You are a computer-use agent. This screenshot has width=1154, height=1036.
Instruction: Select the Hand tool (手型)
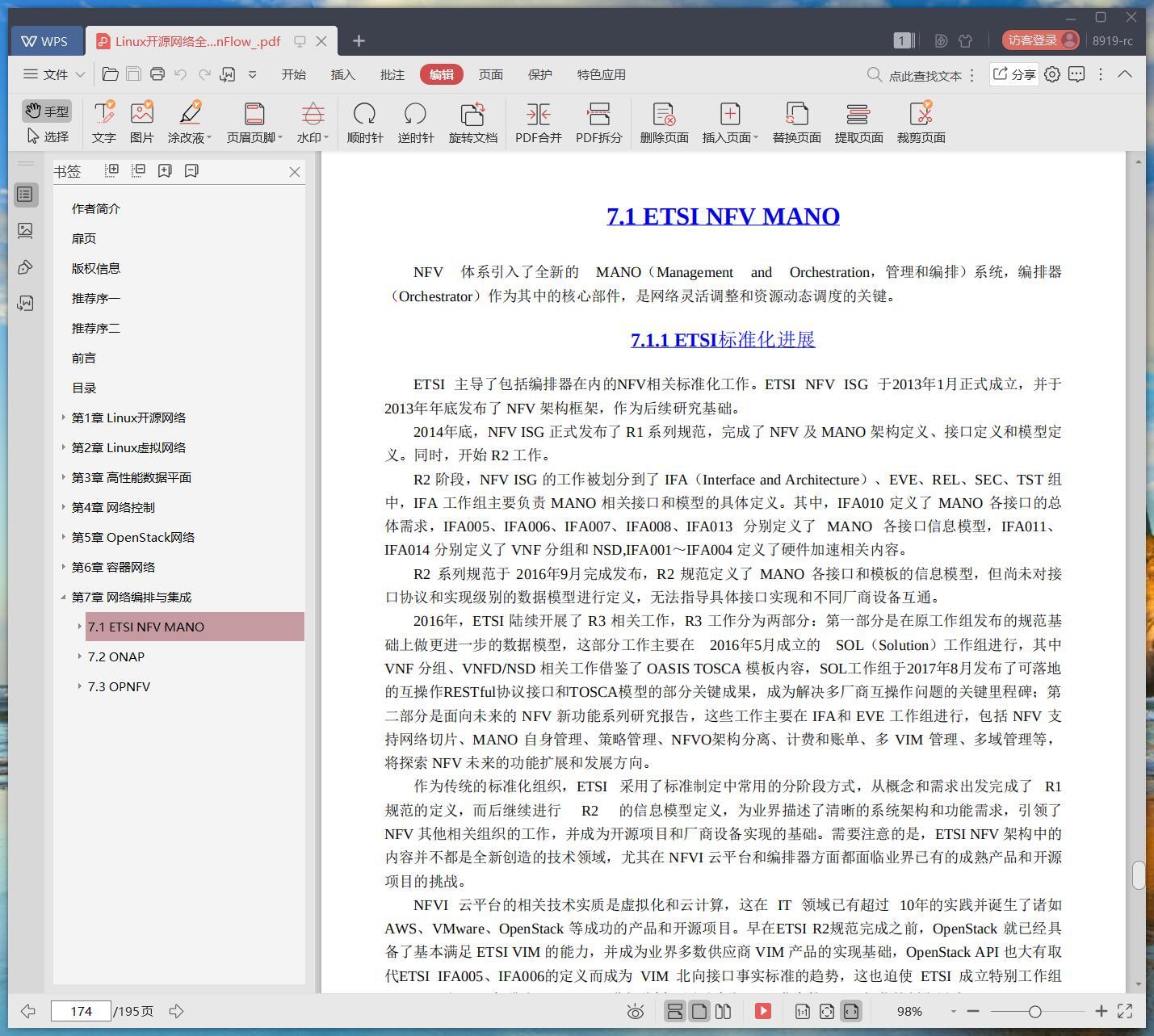pyautogui.click(x=47, y=111)
